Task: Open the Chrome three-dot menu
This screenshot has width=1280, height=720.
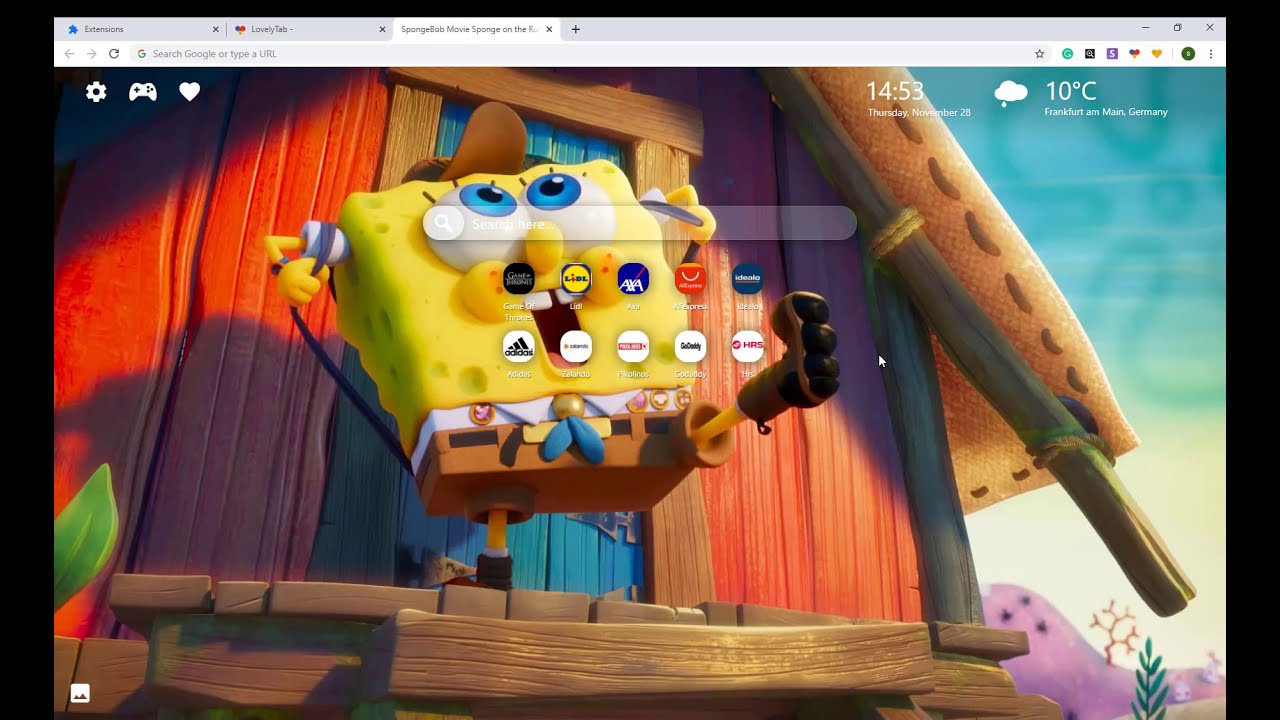Action: pos(1211,54)
